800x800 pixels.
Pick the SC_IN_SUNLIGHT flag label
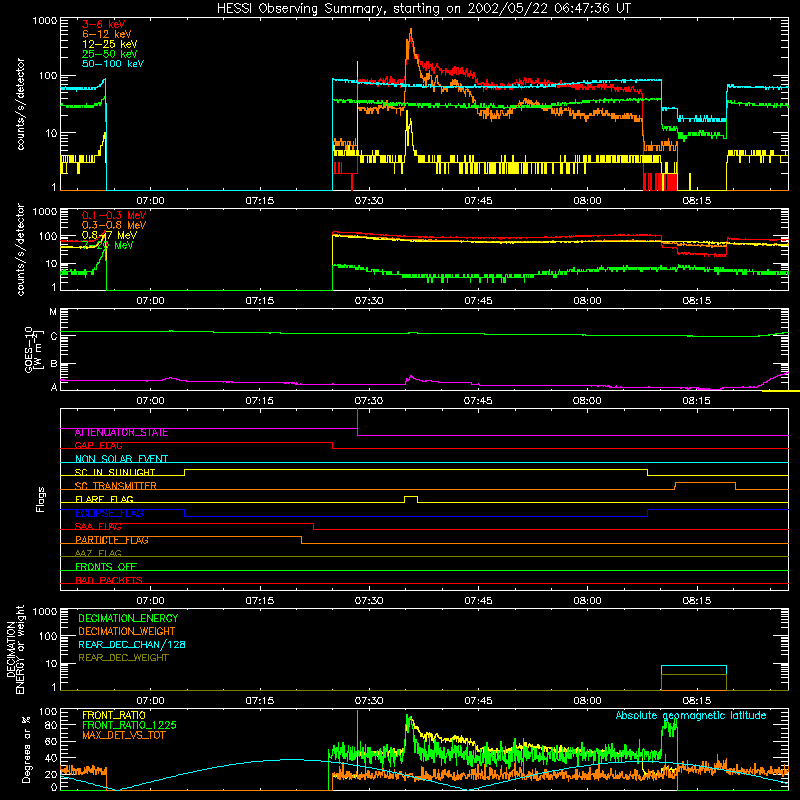(115, 472)
